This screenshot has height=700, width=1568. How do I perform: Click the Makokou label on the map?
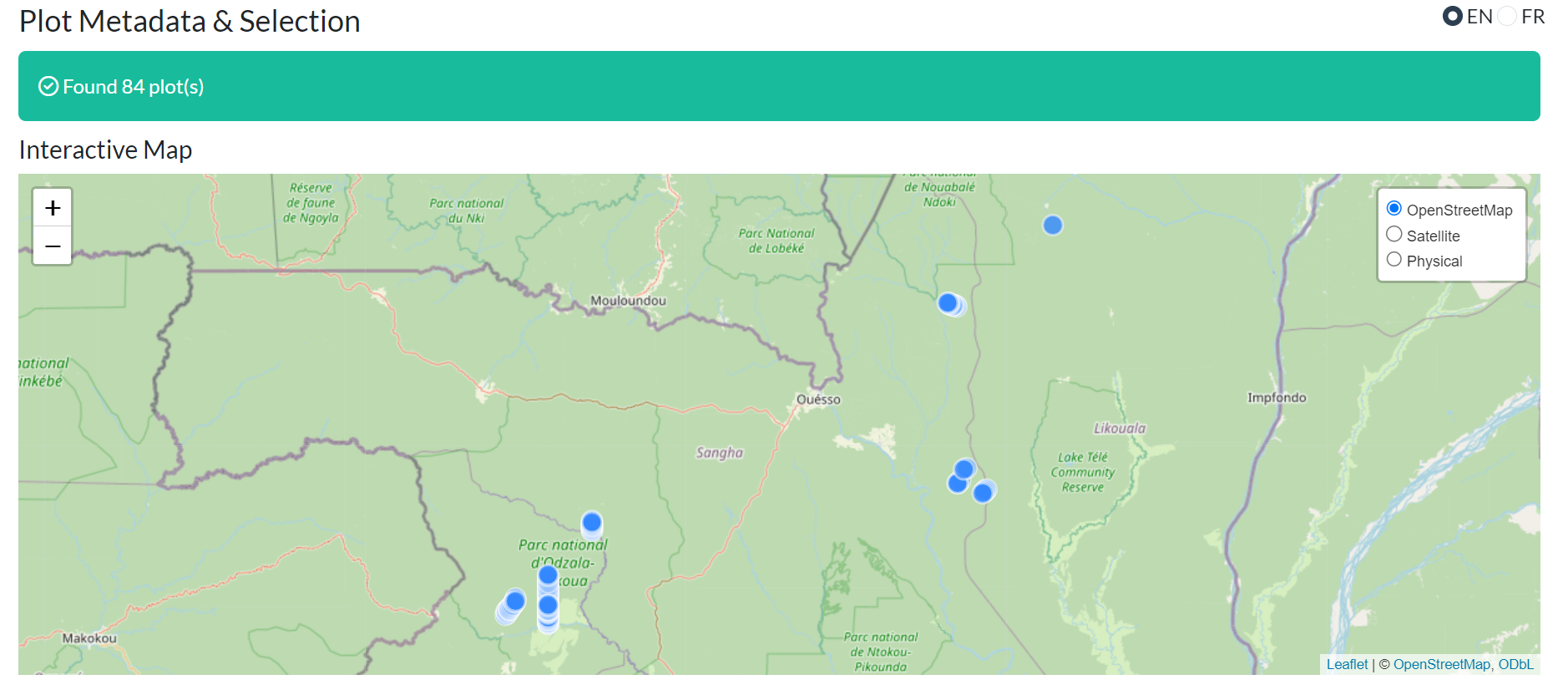click(89, 638)
